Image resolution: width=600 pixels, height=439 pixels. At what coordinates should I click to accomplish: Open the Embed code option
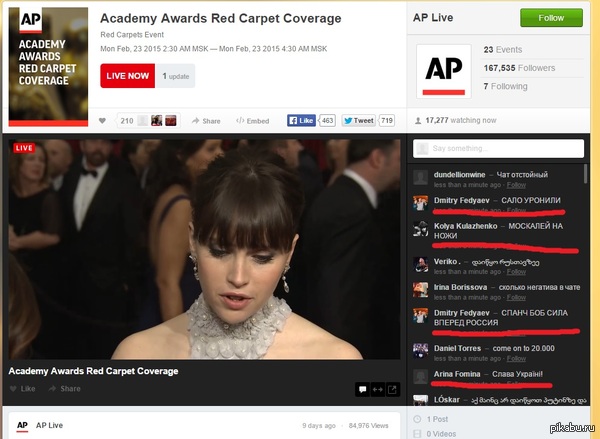pos(252,121)
